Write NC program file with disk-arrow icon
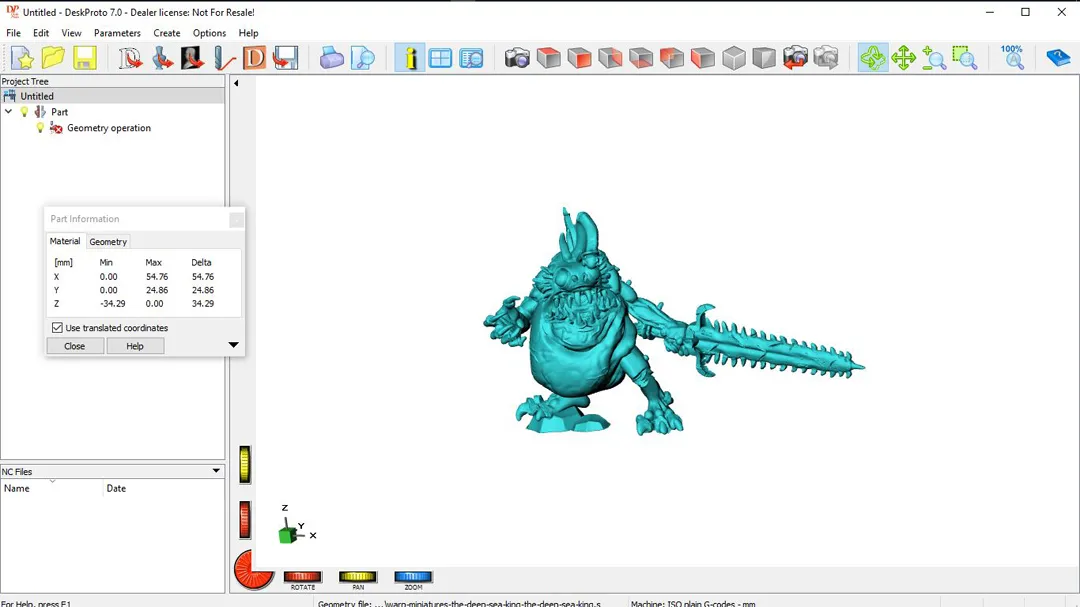 tap(285, 58)
